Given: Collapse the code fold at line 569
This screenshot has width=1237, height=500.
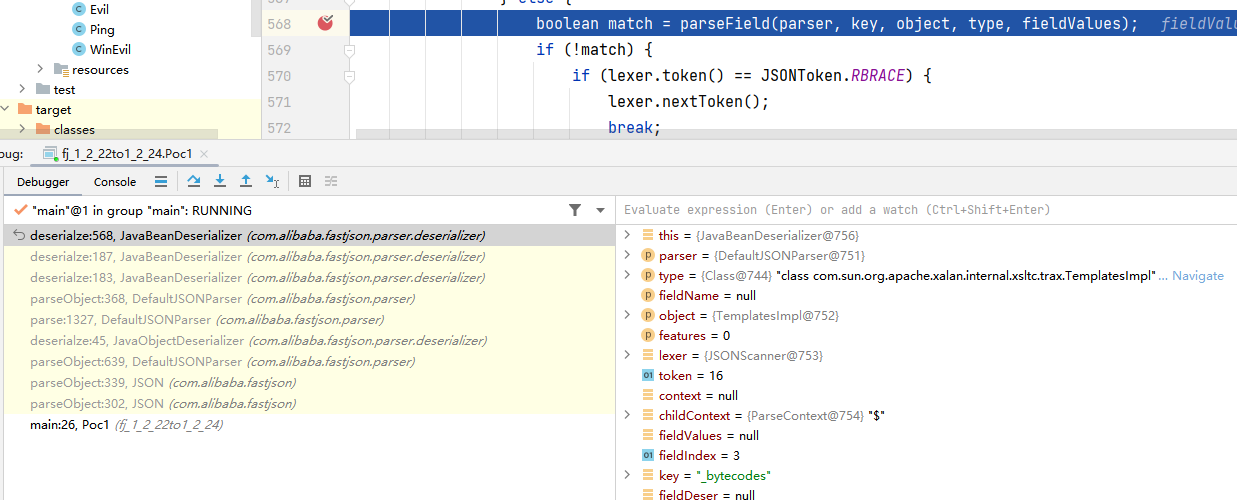Looking at the screenshot, I should (349, 50).
